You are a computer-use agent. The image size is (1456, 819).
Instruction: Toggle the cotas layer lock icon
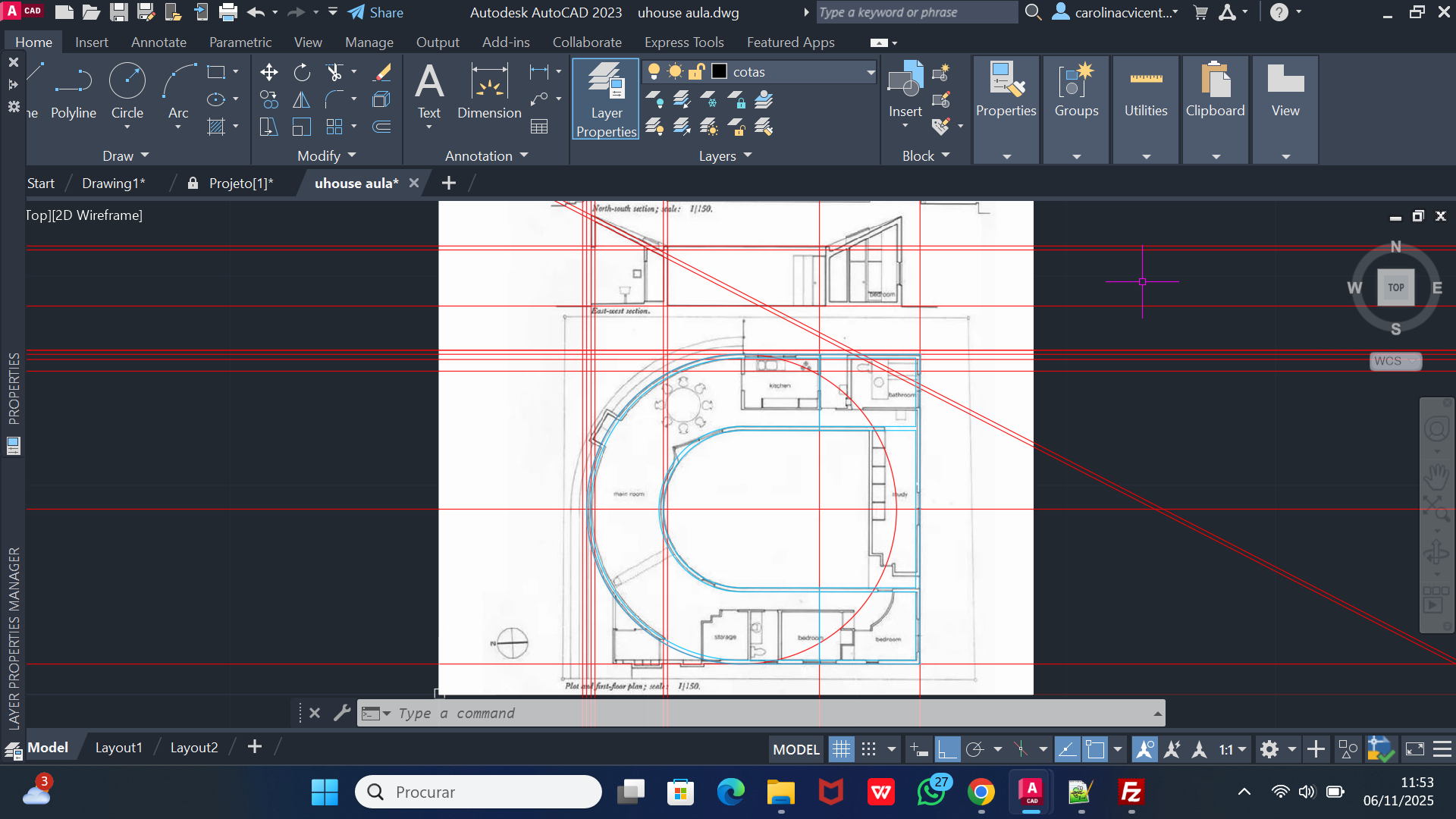point(696,71)
